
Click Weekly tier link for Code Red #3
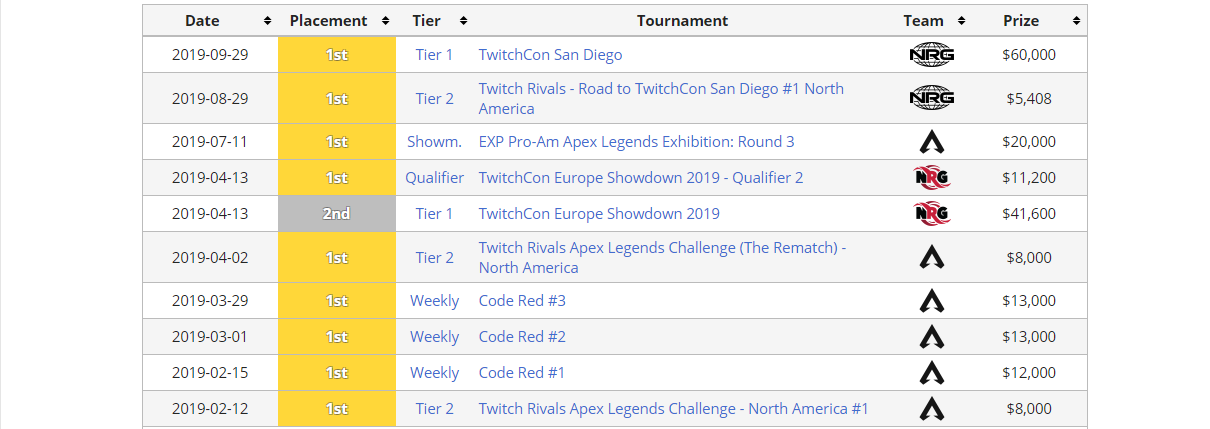point(434,301)
